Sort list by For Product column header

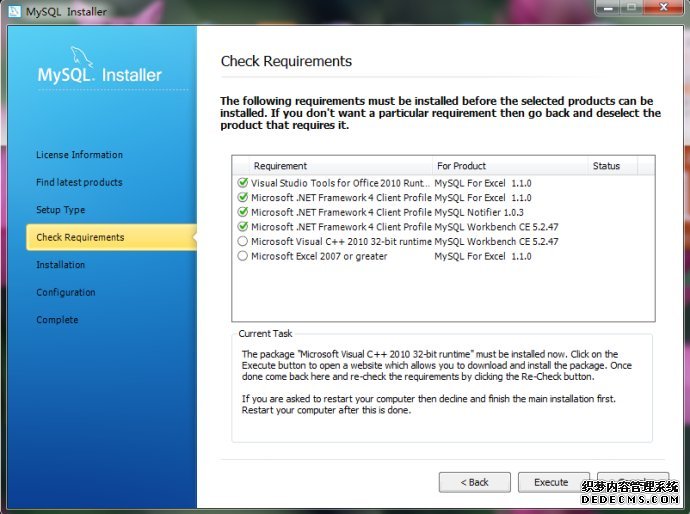pos(509,166)
